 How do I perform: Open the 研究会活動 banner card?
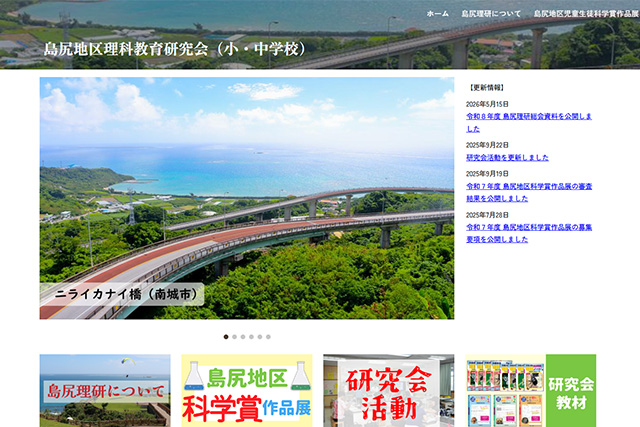tap(389, 391)
